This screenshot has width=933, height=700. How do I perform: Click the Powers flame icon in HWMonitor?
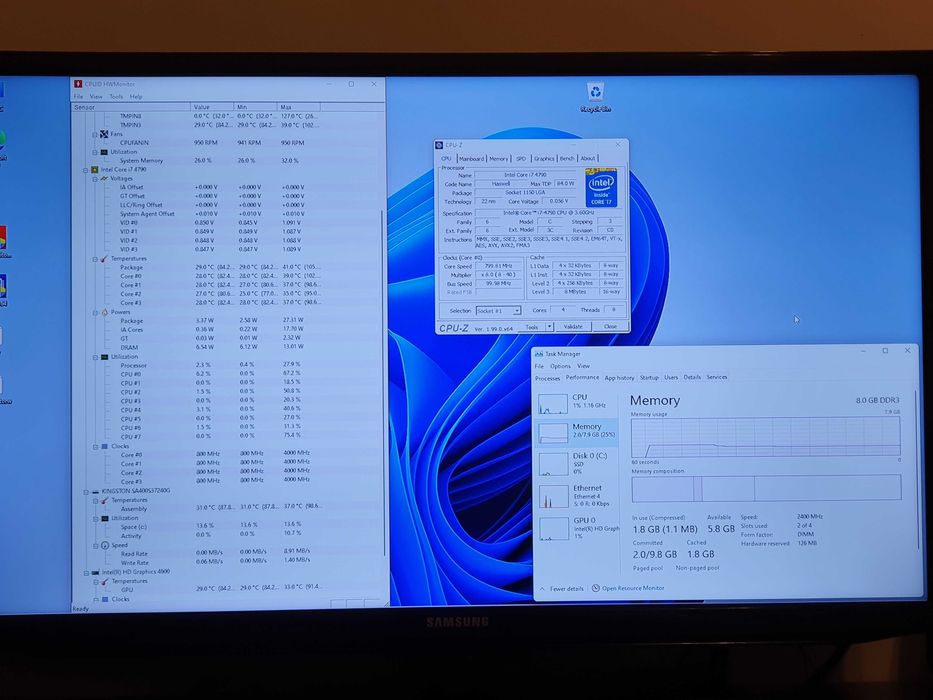(x=104, y=312)
